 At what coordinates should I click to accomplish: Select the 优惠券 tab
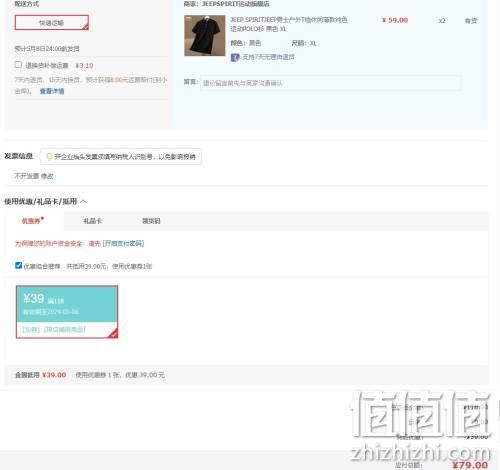(33, 221)
